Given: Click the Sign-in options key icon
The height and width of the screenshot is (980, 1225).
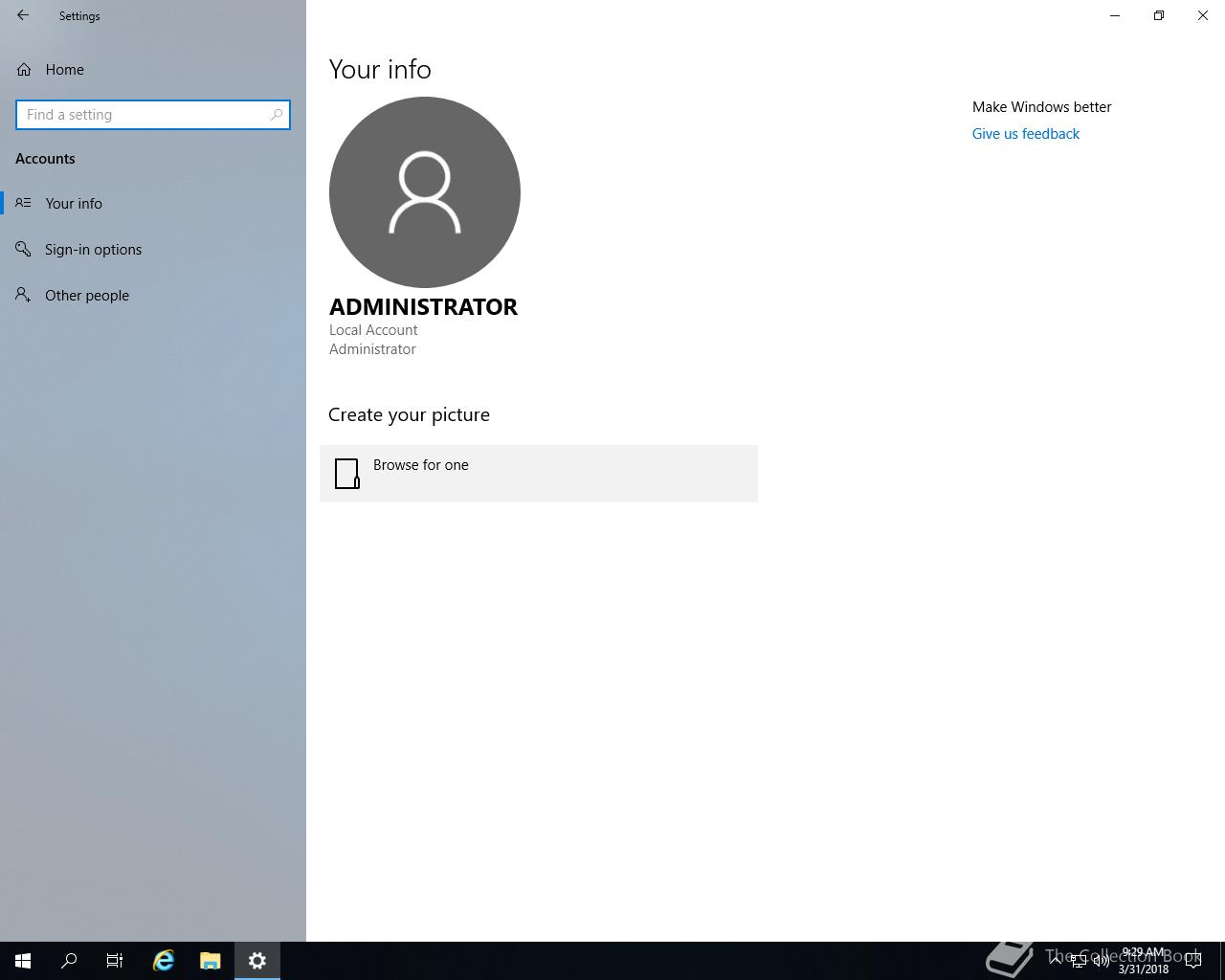Looking at the screenshot, I should point(24,250).
